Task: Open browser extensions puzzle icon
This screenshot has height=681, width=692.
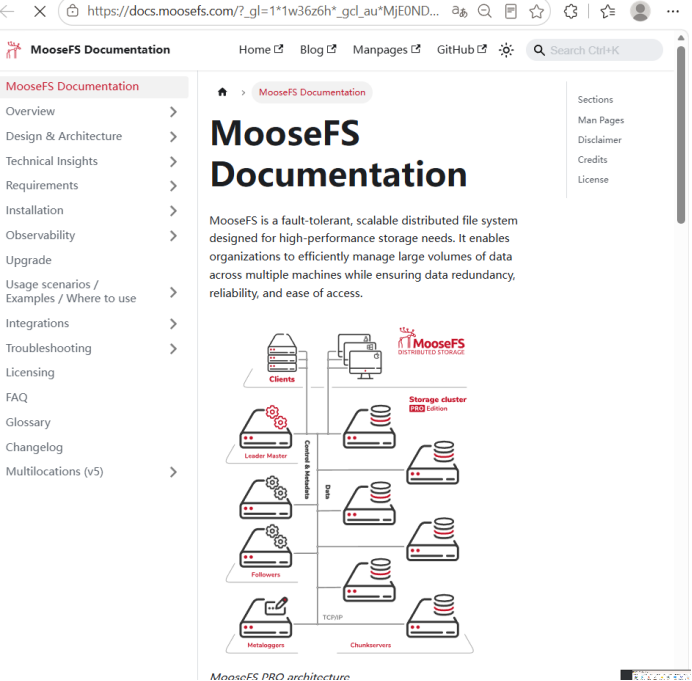Action: pos(570,11)
